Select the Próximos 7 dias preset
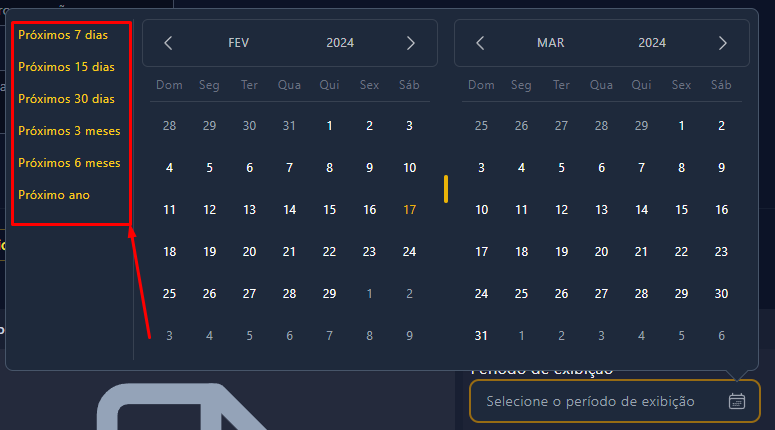The width and height of the screenshot is (775, 430). pyautogui.click(x=62, y=35)
